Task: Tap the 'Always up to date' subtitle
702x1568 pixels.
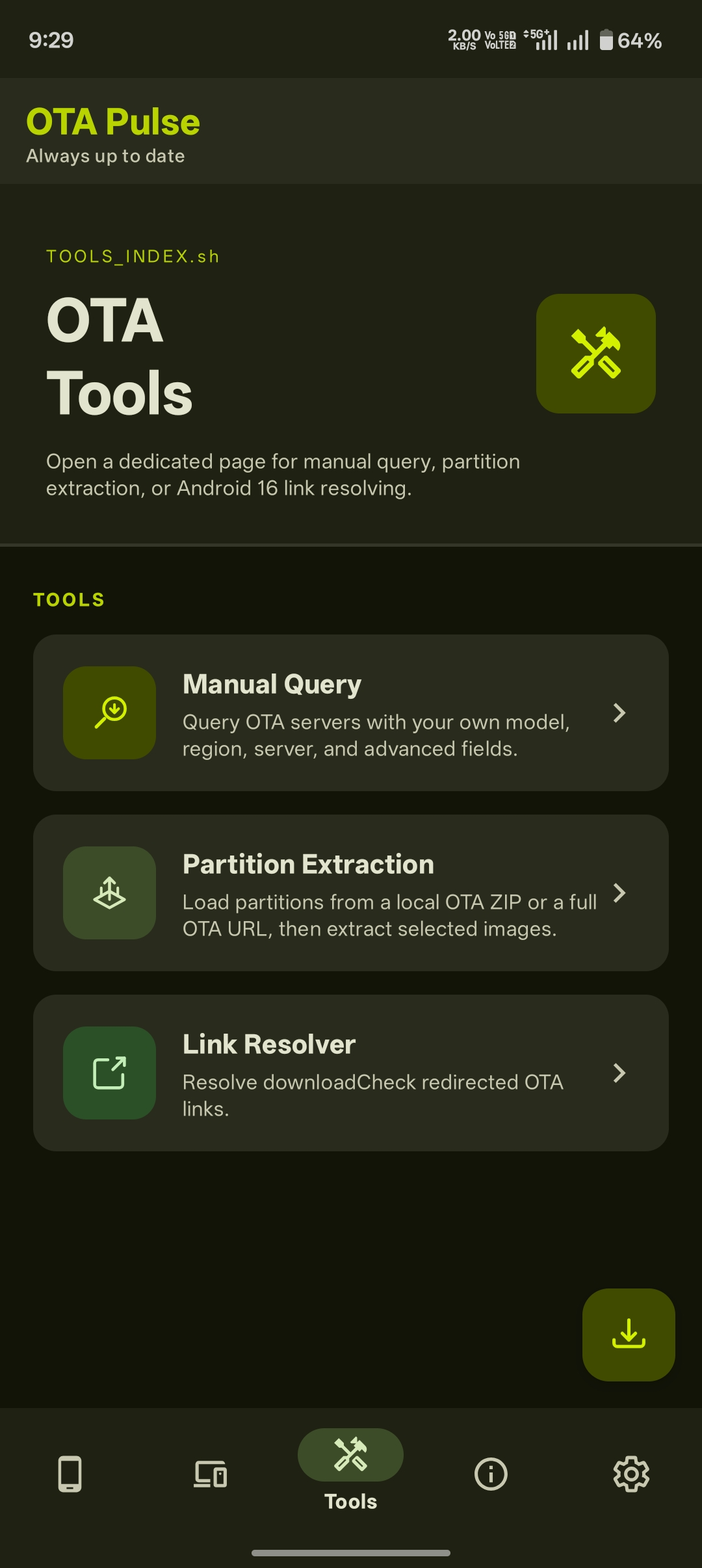Action: pyautogui.click(x=105, y=156)
